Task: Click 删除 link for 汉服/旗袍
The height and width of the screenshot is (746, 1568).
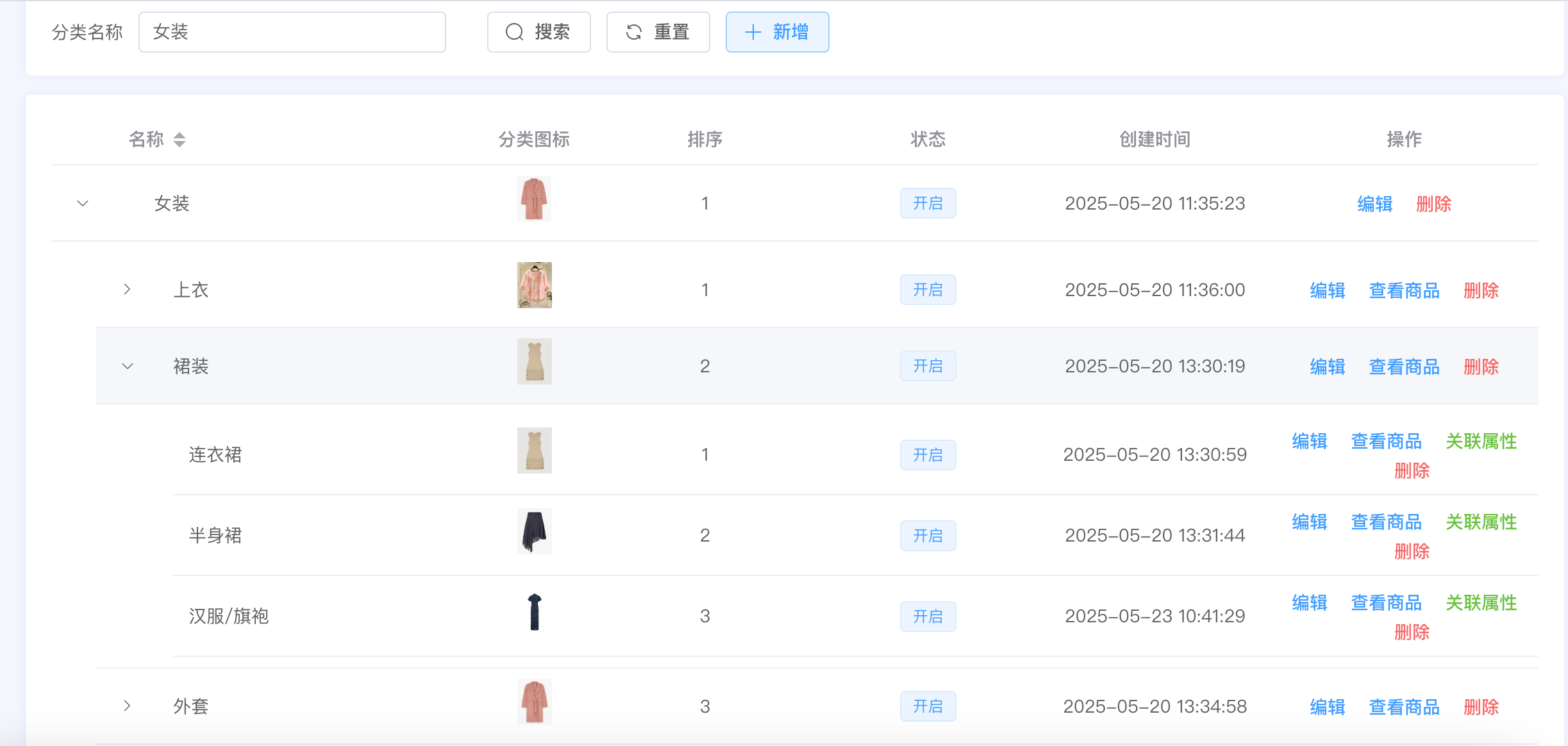Action: point(1412,633)
